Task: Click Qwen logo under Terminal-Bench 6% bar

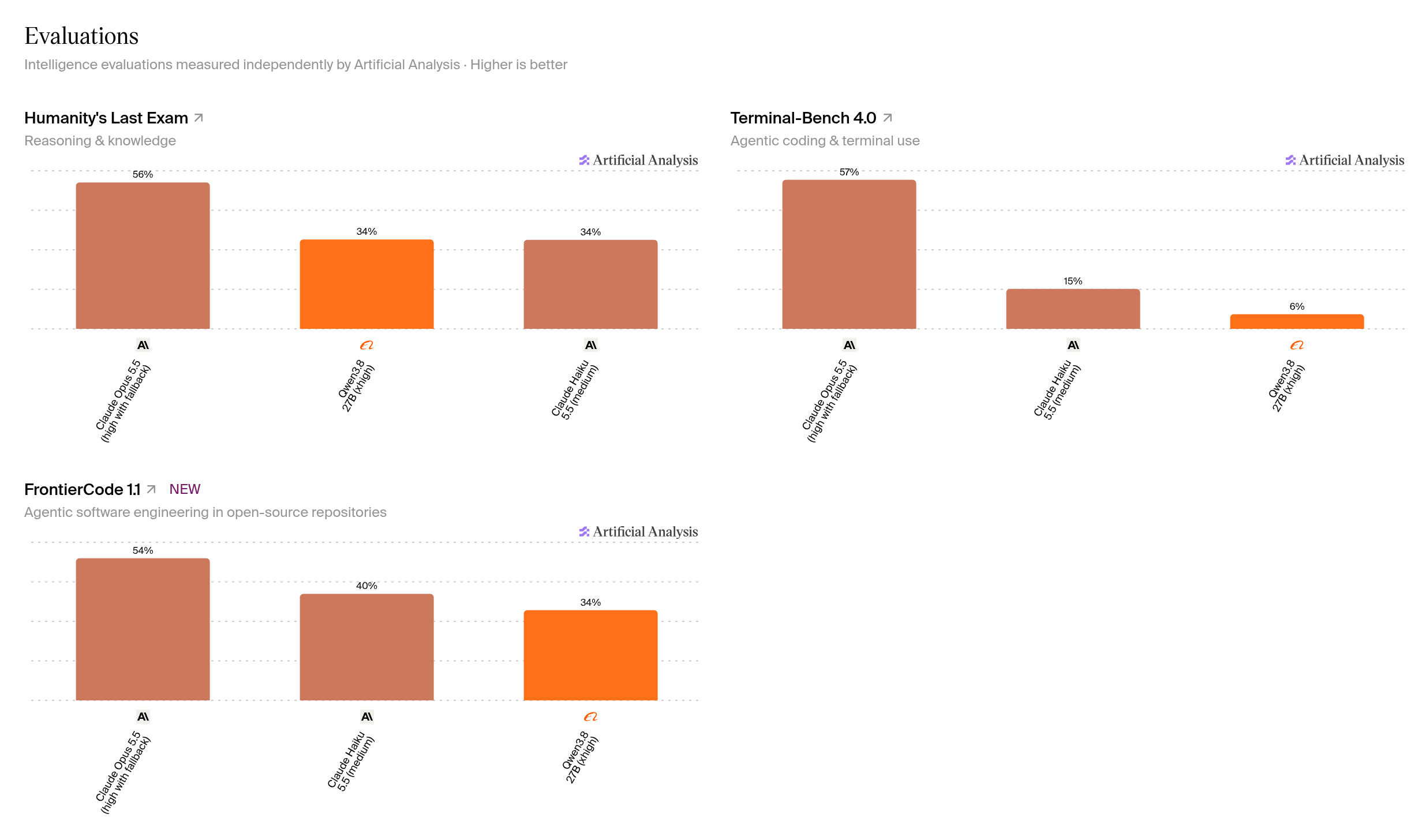Action: click(x=1297, y=345)
